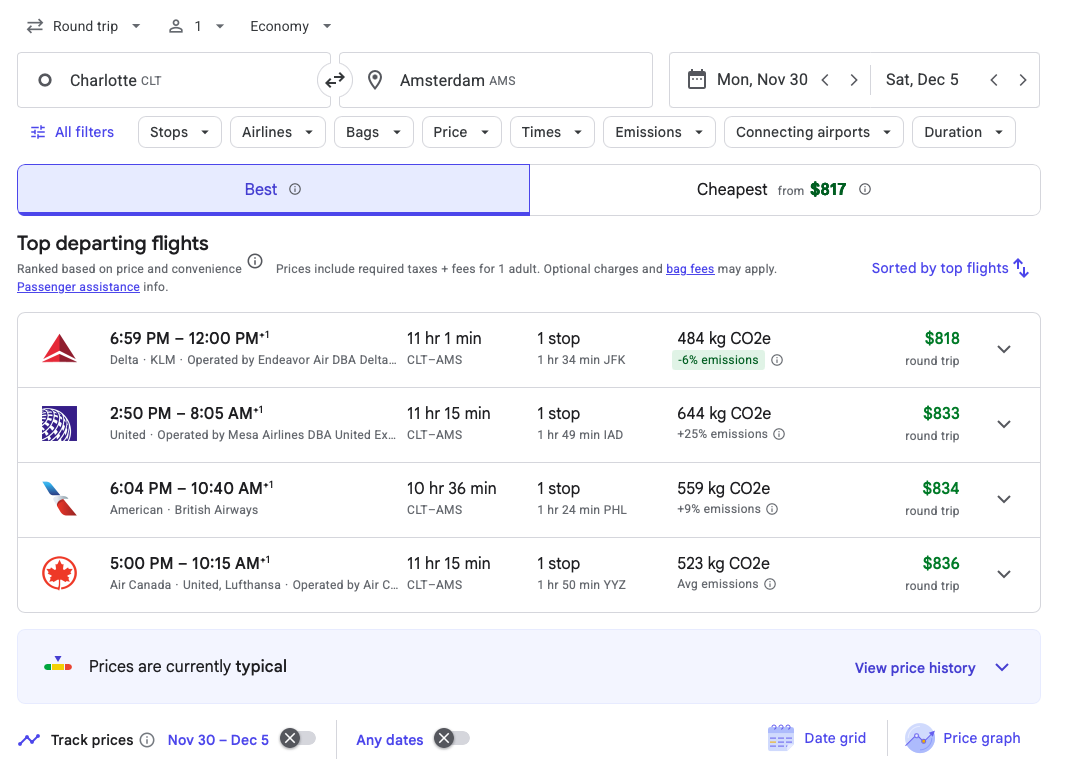Screen dimensions: 1065x778
Task: Click the price level gauge icon
Action: coord(58,665)
